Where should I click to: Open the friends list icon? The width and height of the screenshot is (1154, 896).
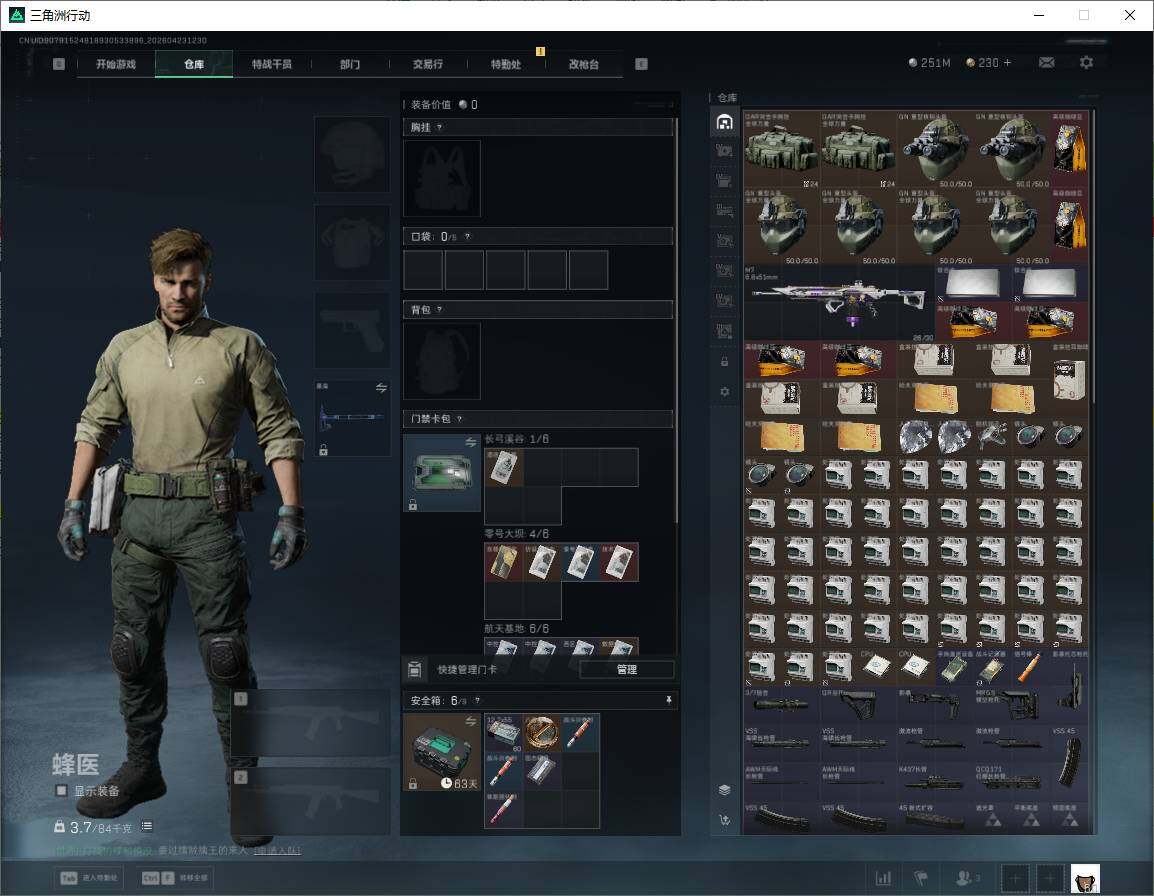[966, 878]
